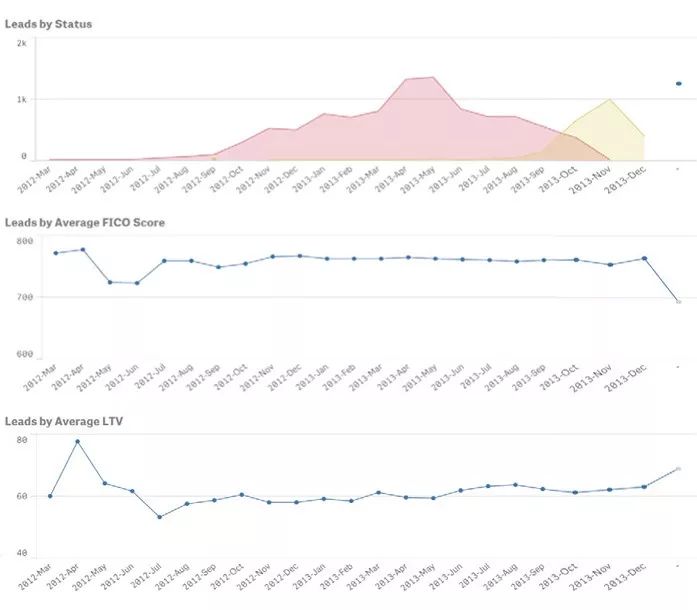Select the isolated blue dot in Status chart
This screenshot has height=610, width=697.
(679, 84)
